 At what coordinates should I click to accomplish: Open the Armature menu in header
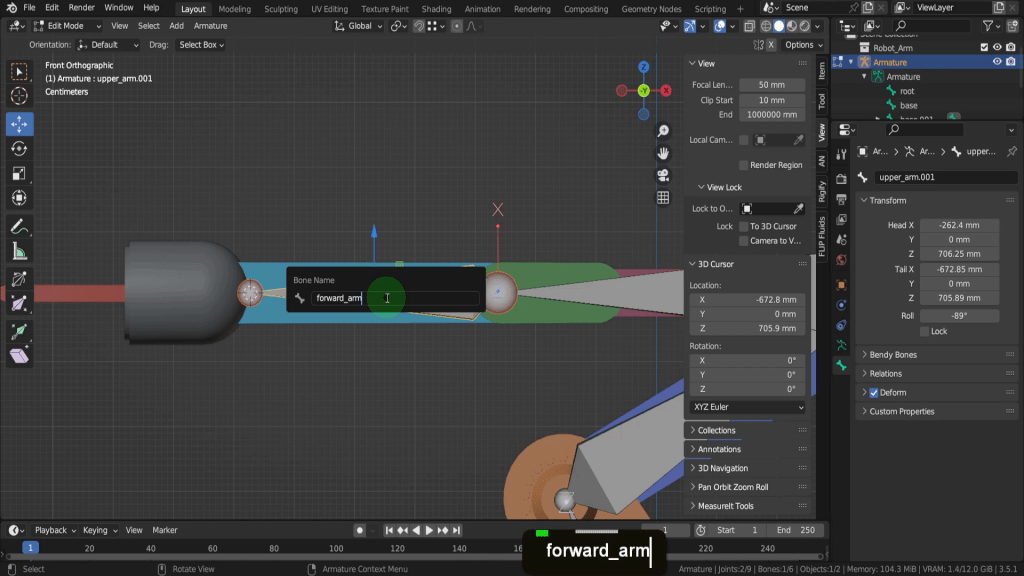(210, 26)
